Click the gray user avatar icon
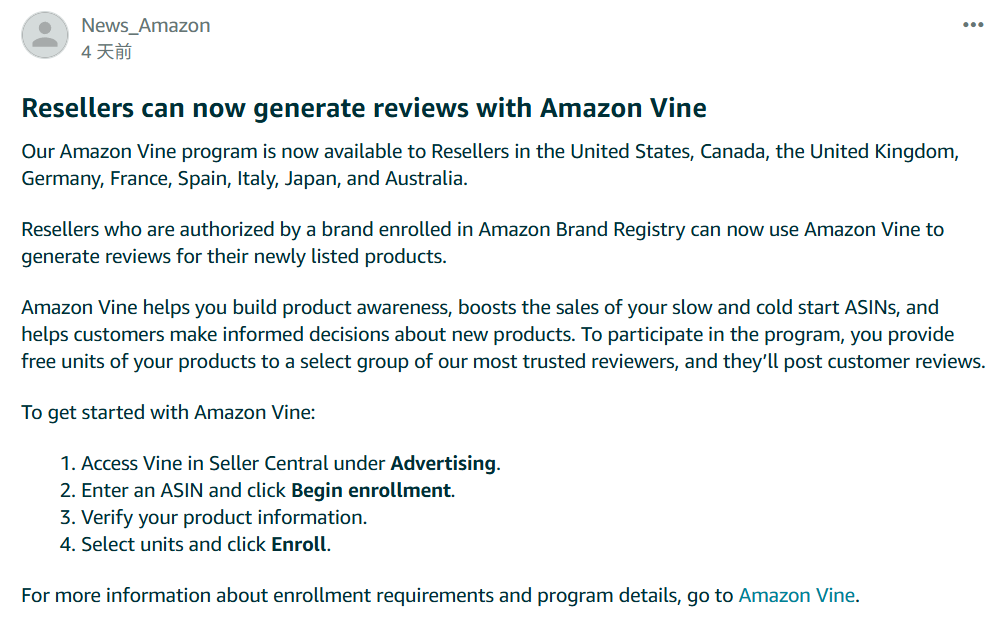 coord(45,35)
